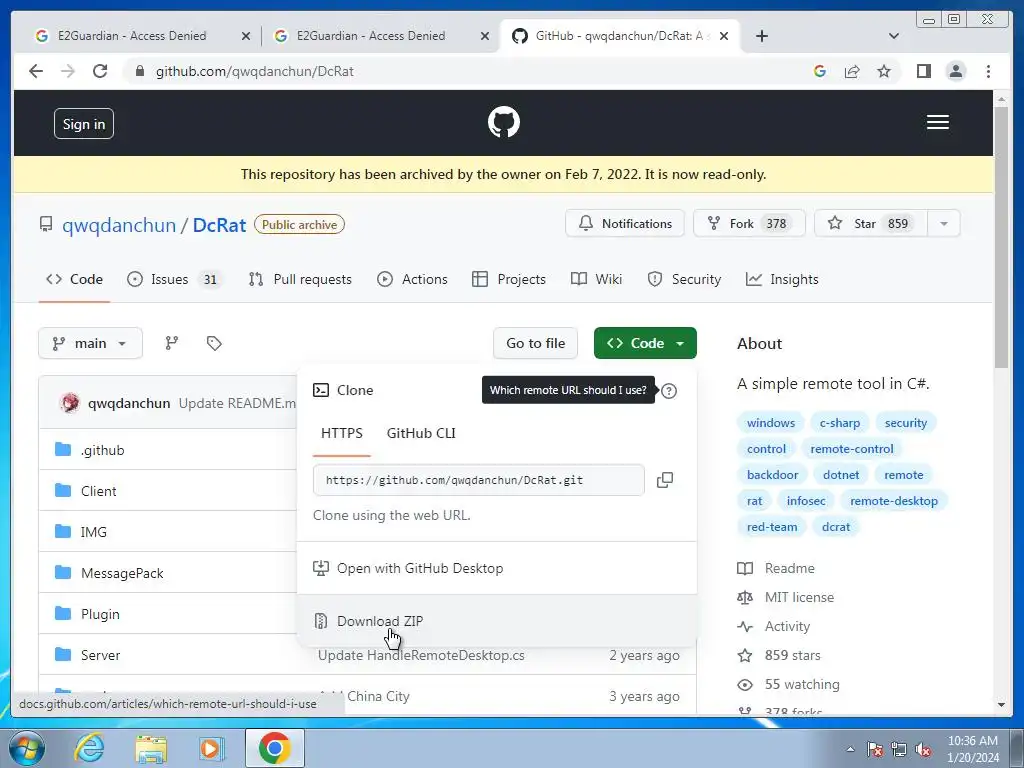1024x768 pixels.
Task: Open the hamburger navigation menu
Action: point(937,122)
